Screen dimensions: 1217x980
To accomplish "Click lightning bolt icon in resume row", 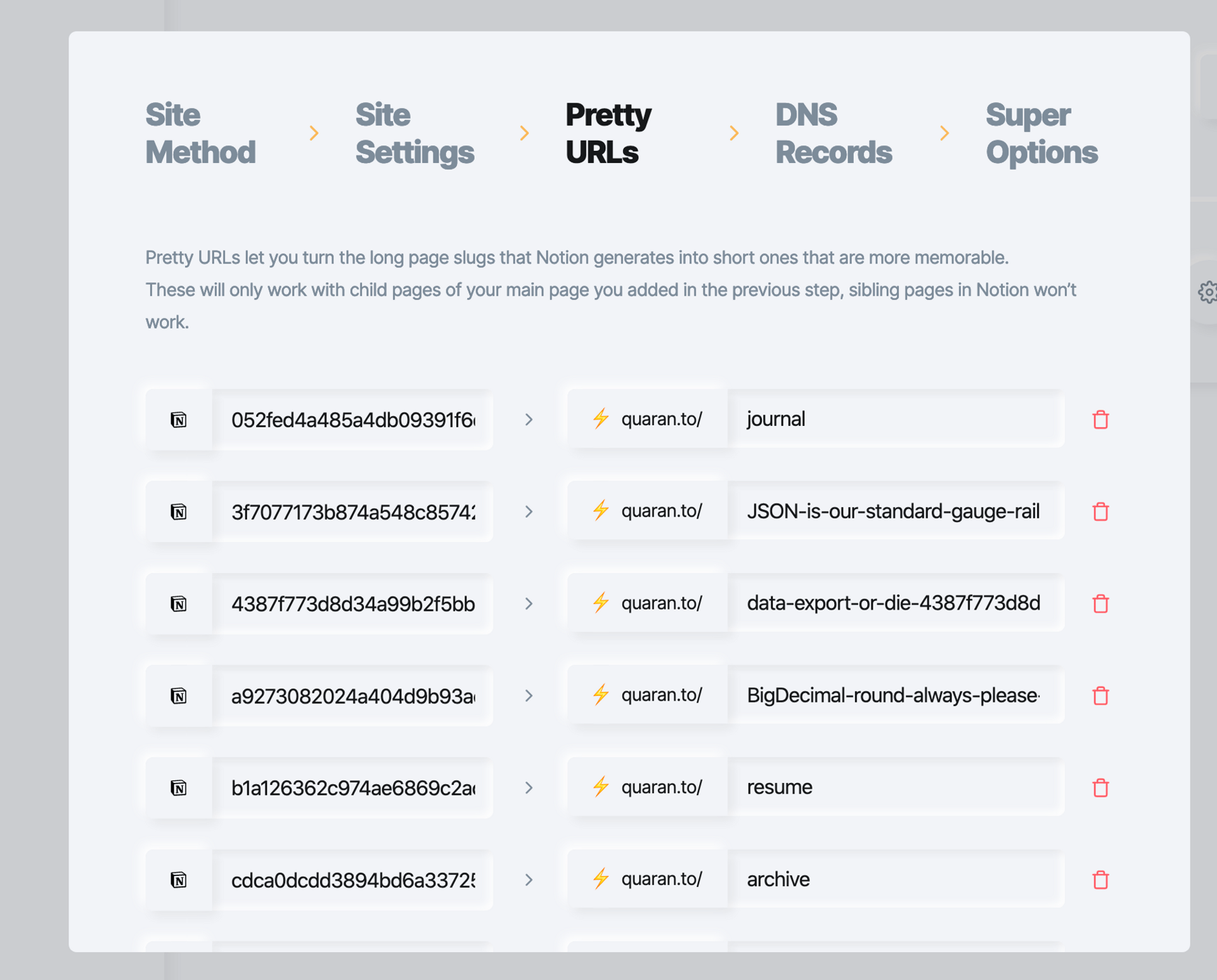I will [x=600, y=787].
